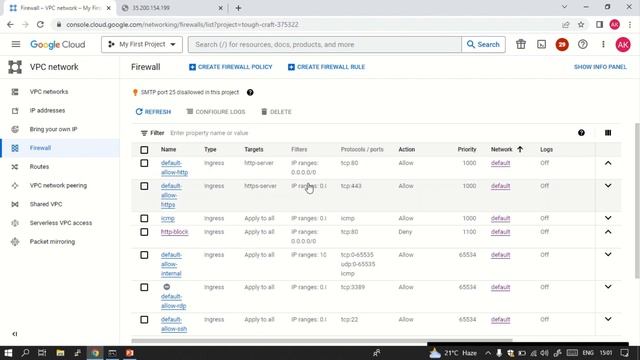
Task: Open Windows taskbar search
Action: click(25, 353)
